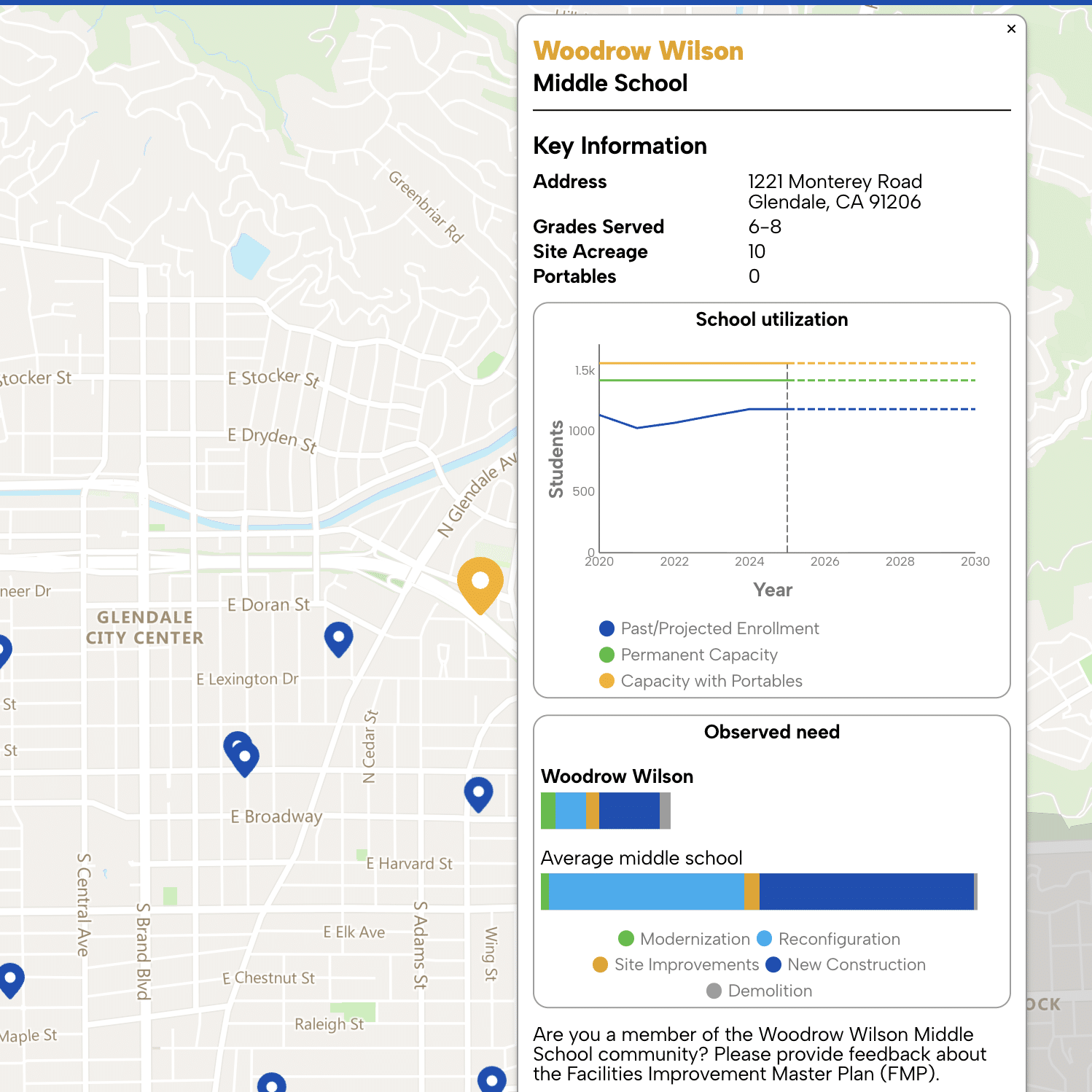
Task: Select the blue school pin below E Doran St
Action: coord(338,639)
